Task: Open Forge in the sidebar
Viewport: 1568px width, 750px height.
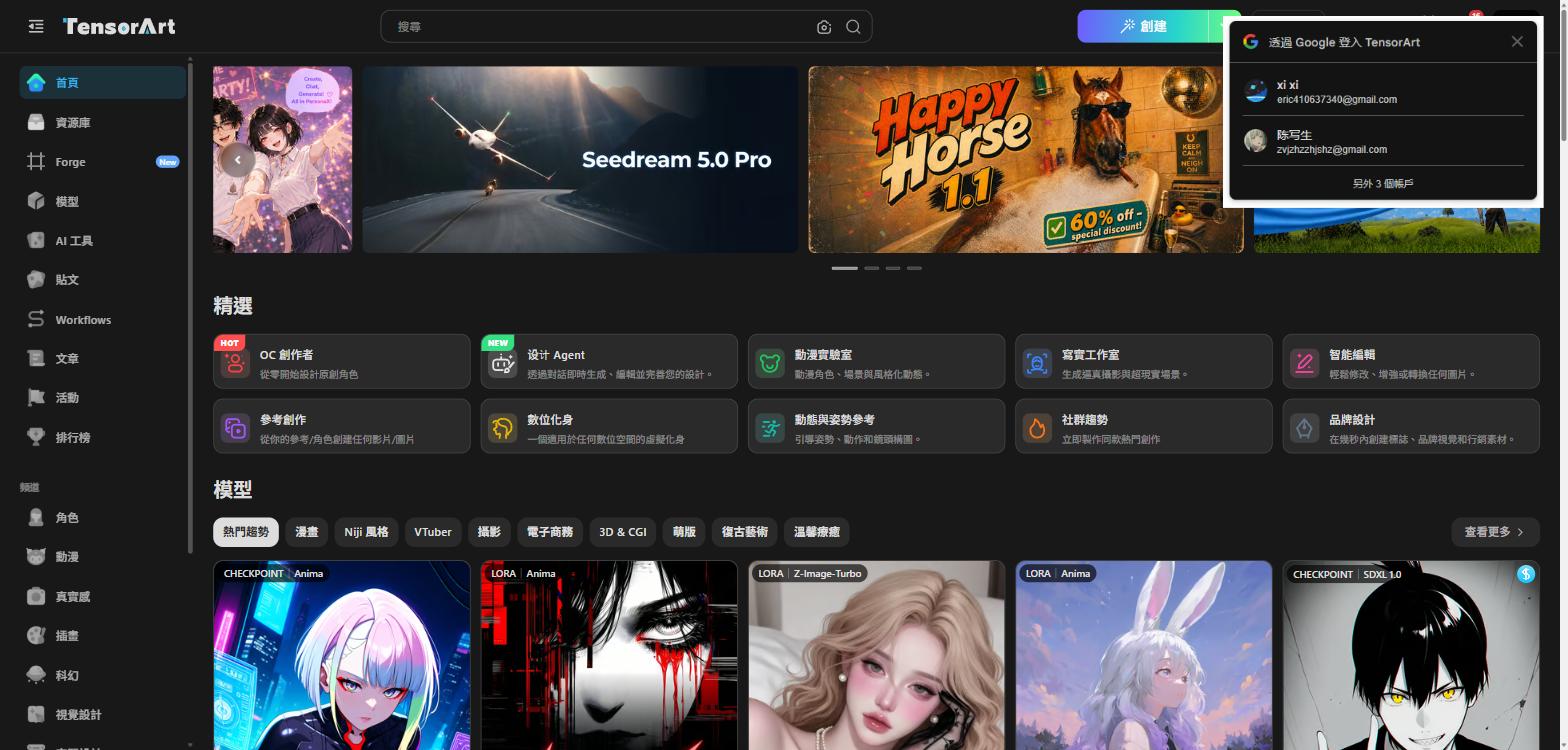Action: point(102,162)
